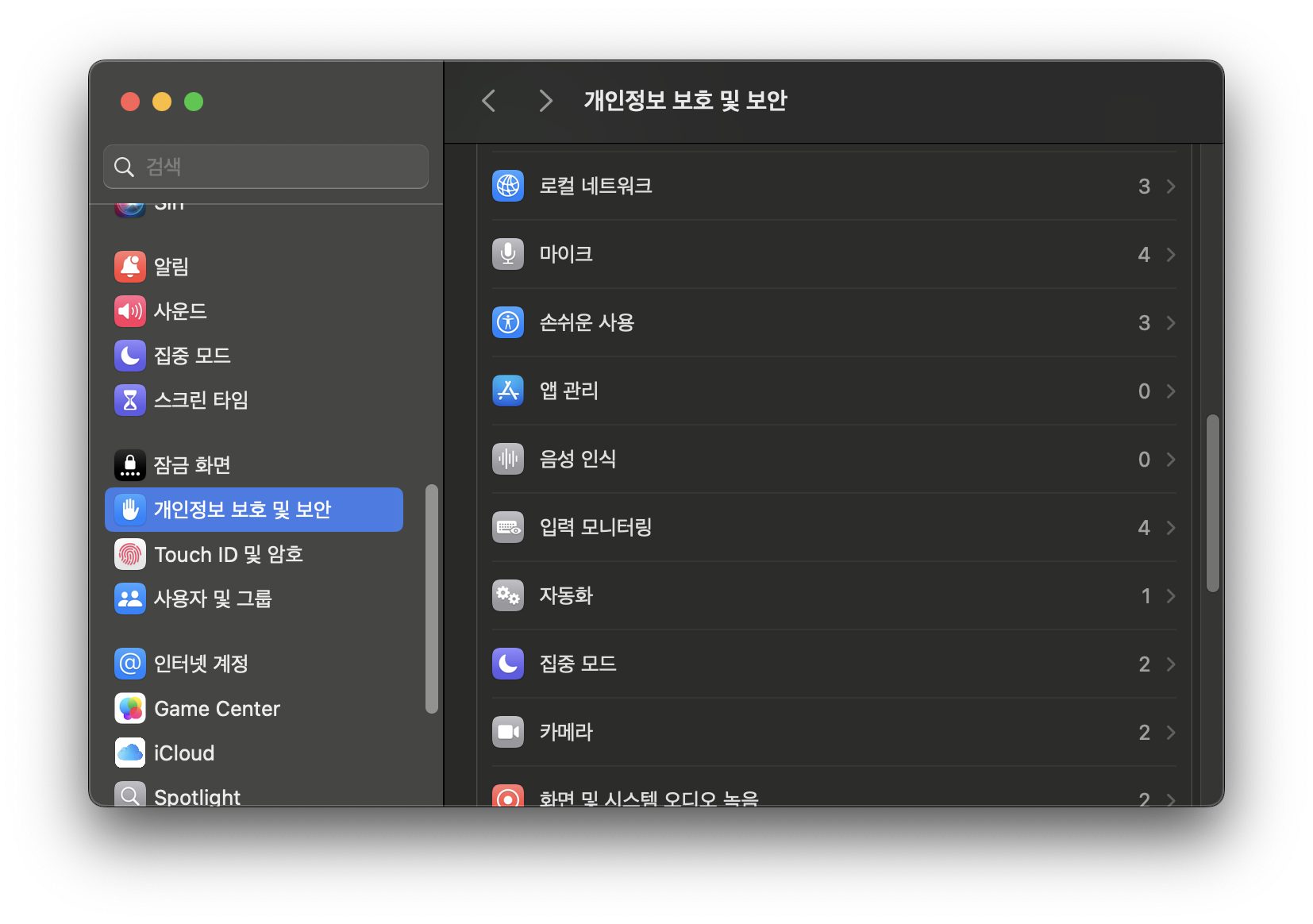Screen dimensions: 1313x924
Task: Click the 인터넷 계정 at-sign icon
Action: coord(130,664)
